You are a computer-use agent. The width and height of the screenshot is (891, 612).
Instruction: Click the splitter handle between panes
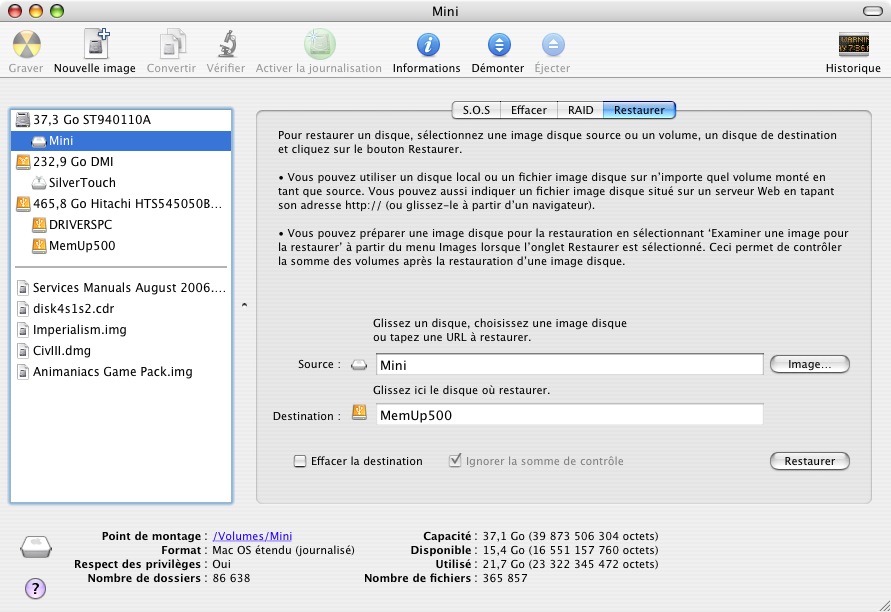244,305
